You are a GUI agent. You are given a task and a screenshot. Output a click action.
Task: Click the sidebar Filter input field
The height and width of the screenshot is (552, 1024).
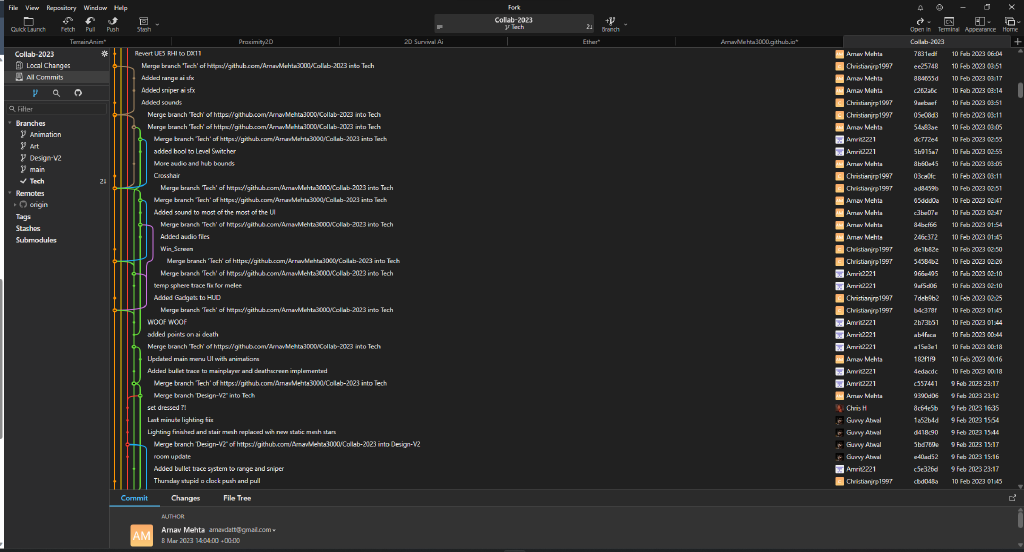pos(58,109)
